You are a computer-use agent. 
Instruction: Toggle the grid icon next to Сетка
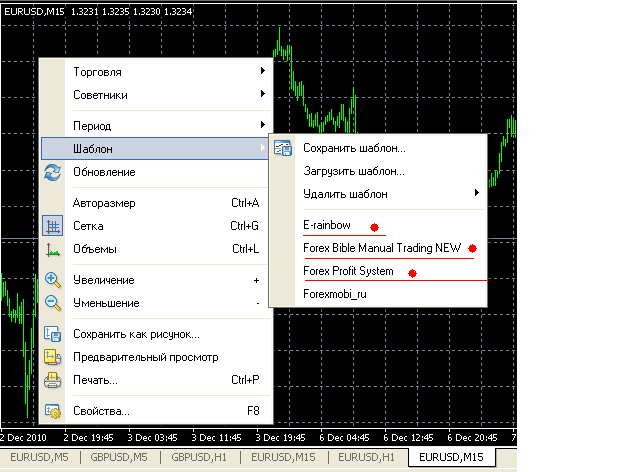tap(53, 226)
